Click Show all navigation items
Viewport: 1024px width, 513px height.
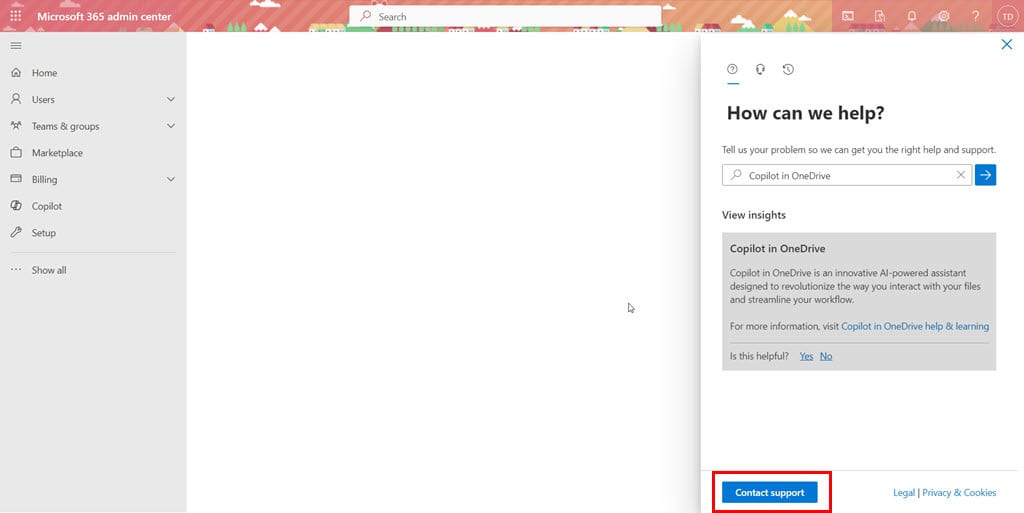click(x=49, y=270)
